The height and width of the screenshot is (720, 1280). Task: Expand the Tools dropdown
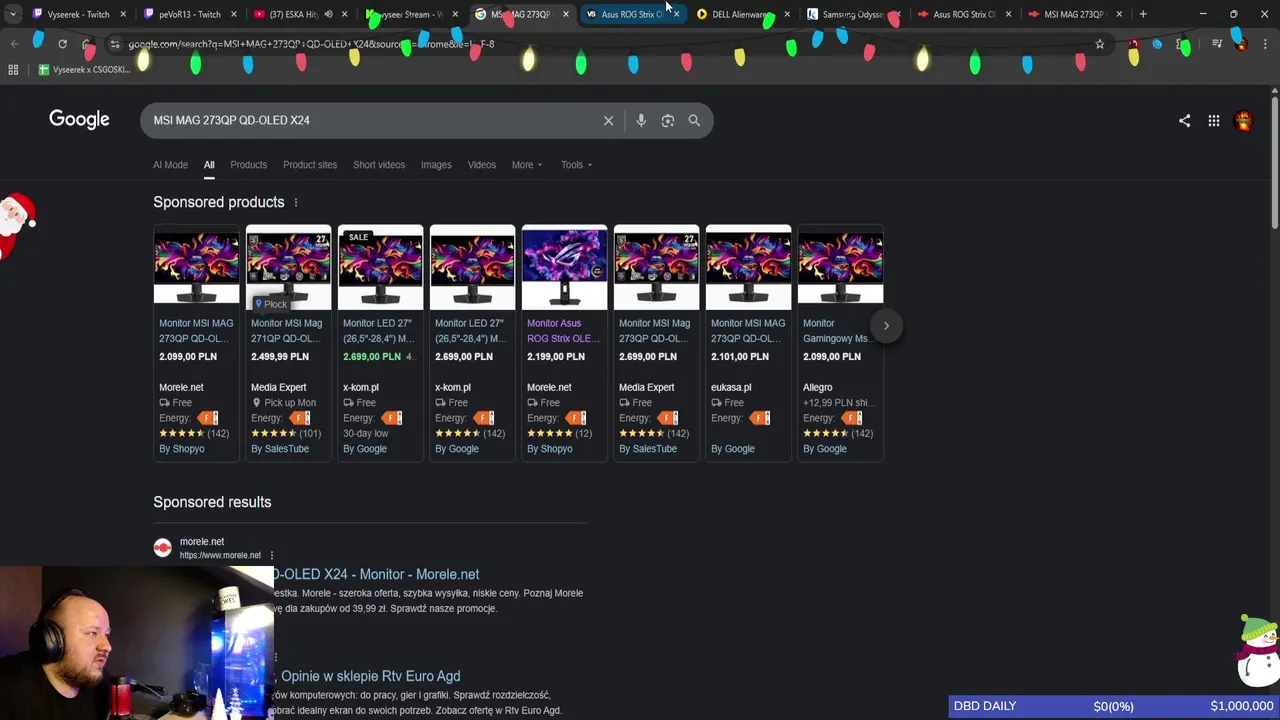pos(576,165)
